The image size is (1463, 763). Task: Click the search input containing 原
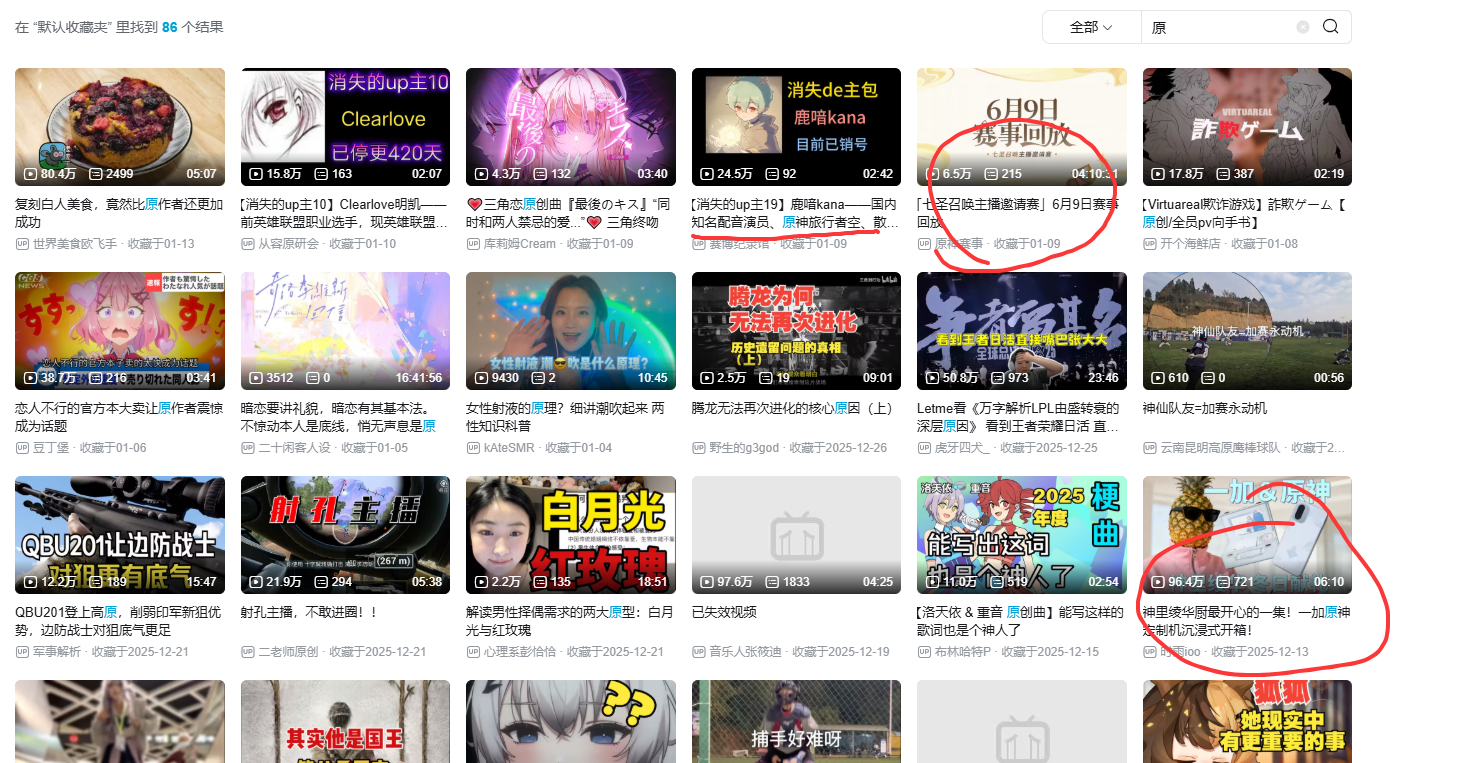coord(1220,27)
